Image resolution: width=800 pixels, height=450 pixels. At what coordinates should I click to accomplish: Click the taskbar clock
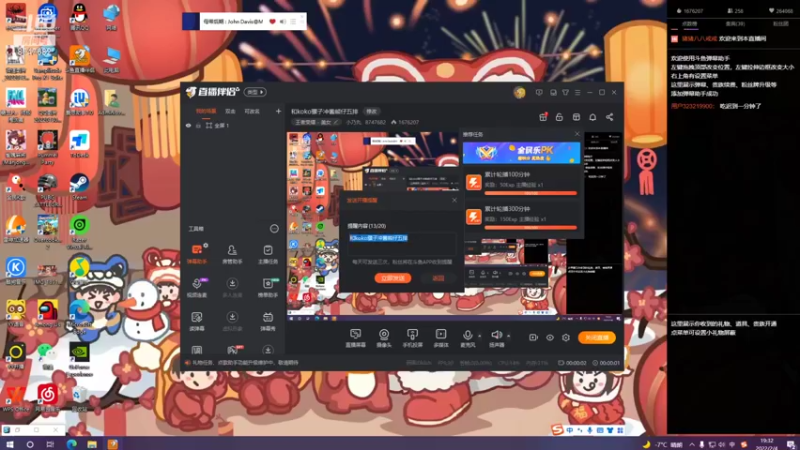[x=766, y=444]
